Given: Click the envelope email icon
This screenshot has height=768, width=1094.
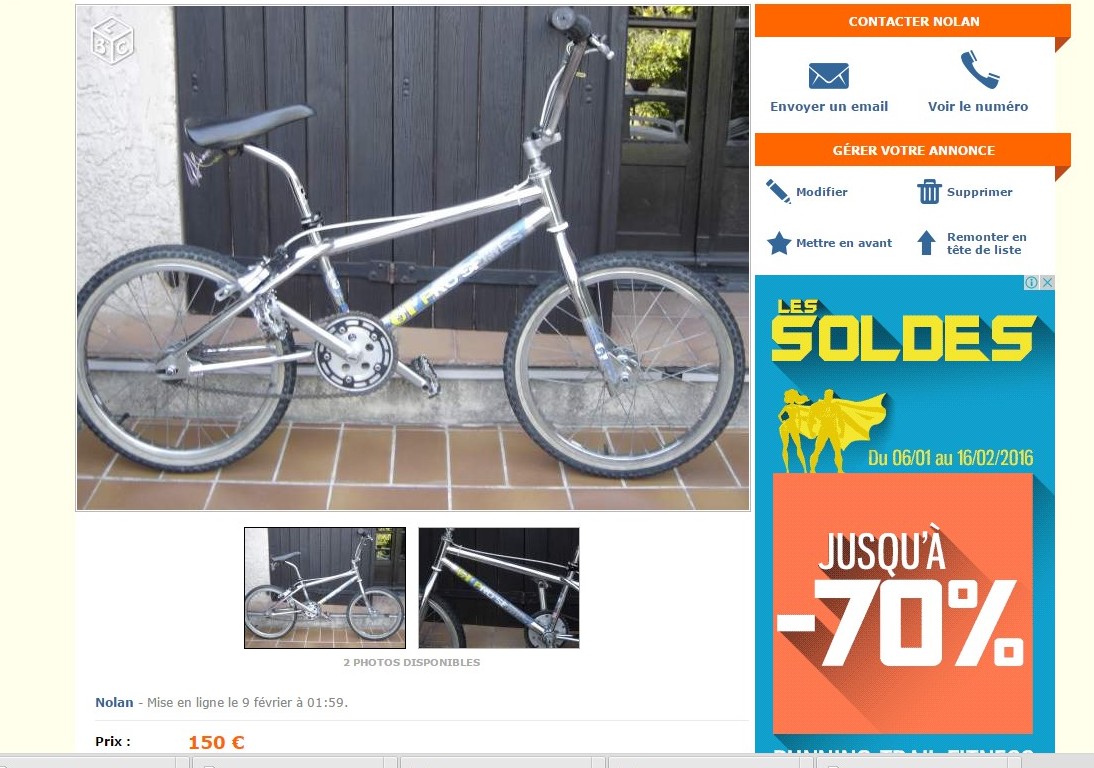Looking at the screenshot, I should point(828,76).
